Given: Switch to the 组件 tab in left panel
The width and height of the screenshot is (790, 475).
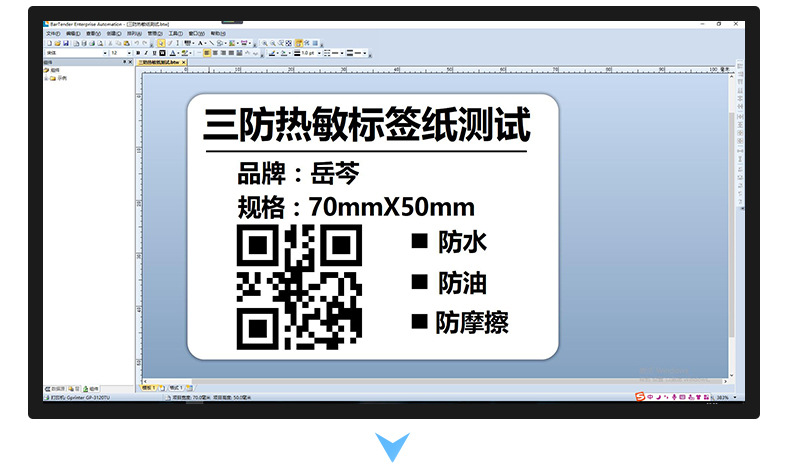Looking at the screenshot, I should click(90, 389).
